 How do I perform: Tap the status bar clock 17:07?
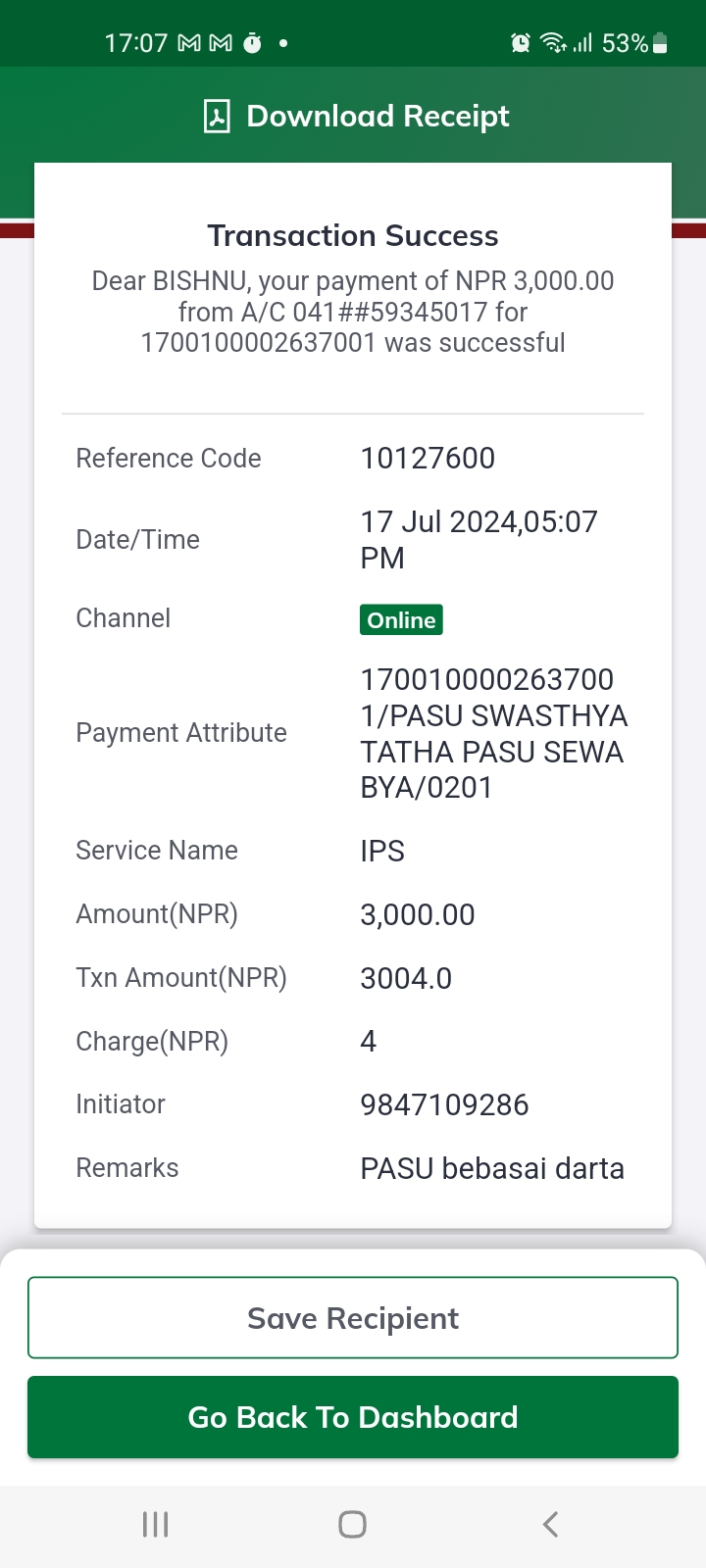[136, 43]
